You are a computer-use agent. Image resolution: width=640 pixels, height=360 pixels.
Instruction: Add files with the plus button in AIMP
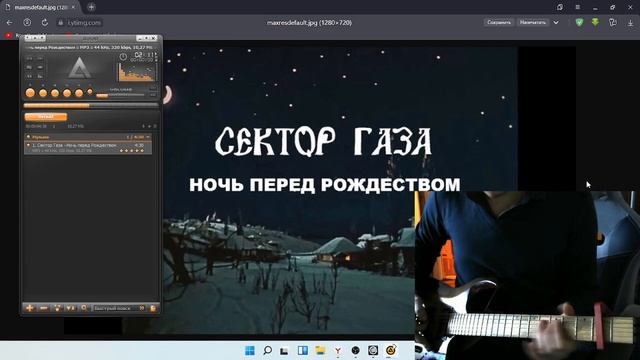tap(29, 308)
